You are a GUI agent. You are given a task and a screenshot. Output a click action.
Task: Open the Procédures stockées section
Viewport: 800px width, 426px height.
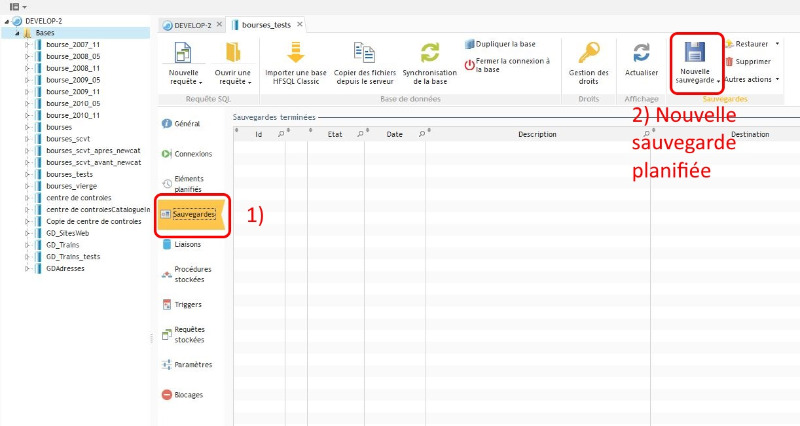click(187, 274)
